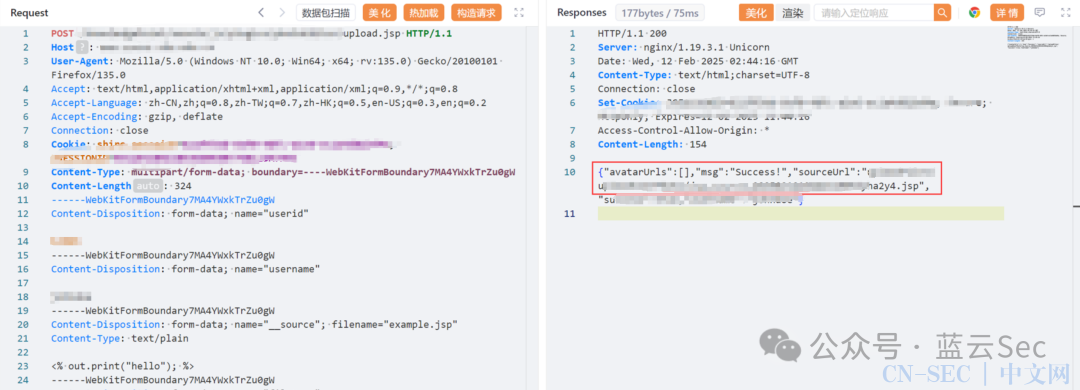Click the question mark tag beside Host
This screenshot has height=390, width=1080.
pos(82,48)
